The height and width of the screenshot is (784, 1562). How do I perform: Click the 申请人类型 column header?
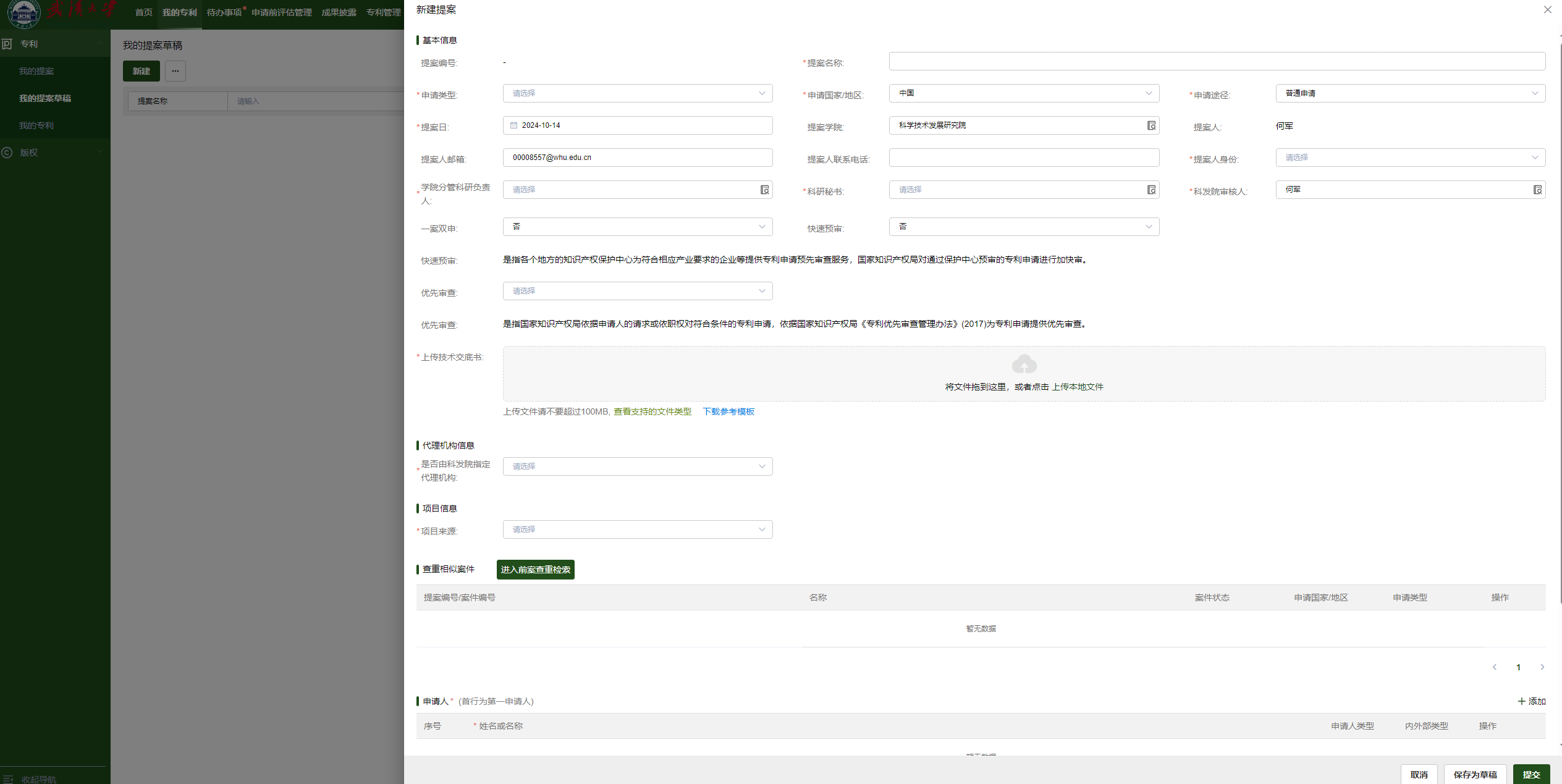(1352, 726)
